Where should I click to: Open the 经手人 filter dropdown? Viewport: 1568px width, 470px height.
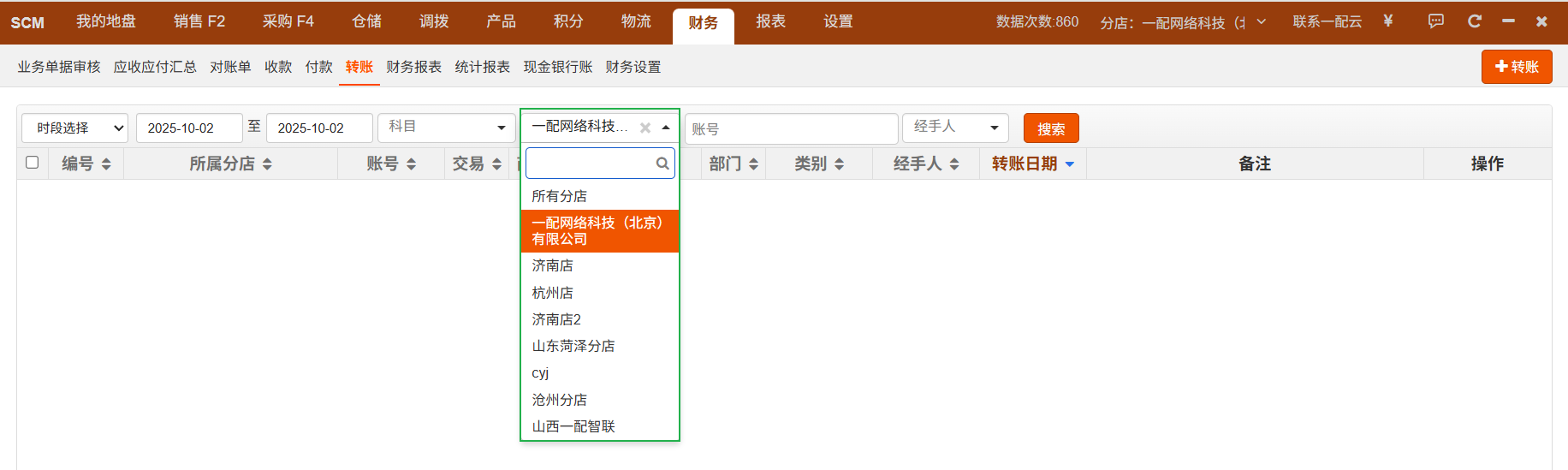[954, 128]
